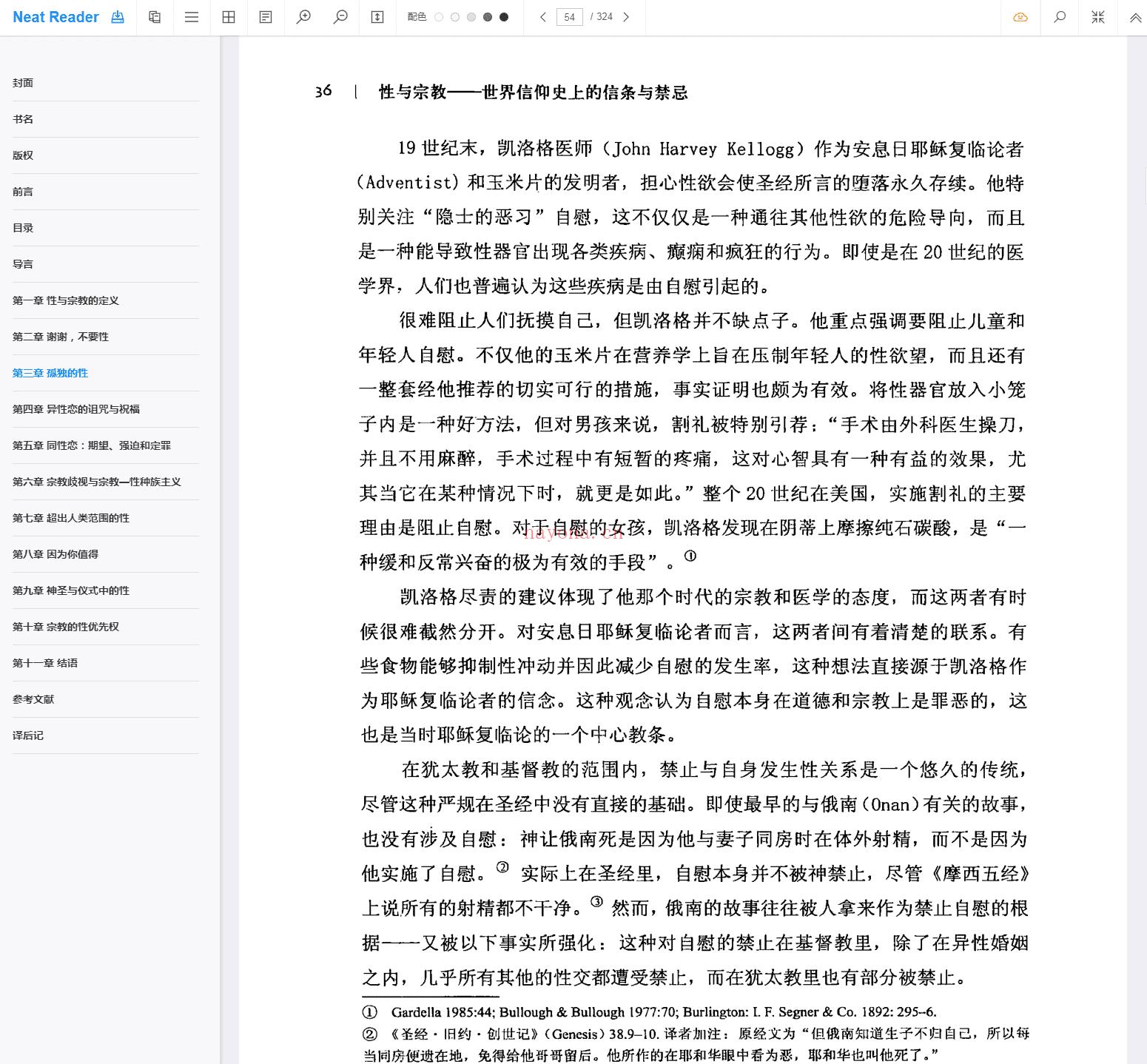
Task: Toggle the table of contents list icon
Action: [x=192, y=17]
